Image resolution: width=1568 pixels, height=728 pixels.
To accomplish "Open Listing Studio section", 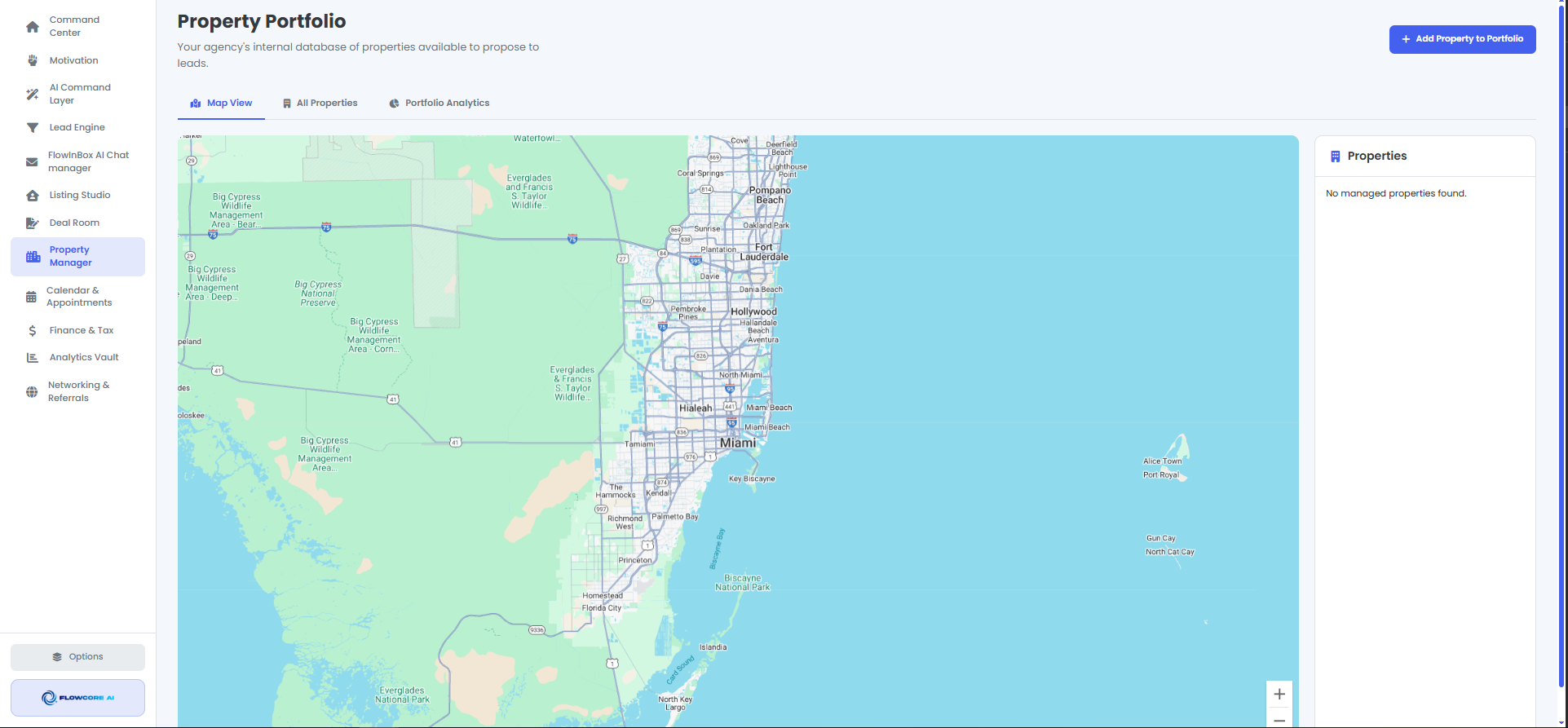I will coord(77,195).
